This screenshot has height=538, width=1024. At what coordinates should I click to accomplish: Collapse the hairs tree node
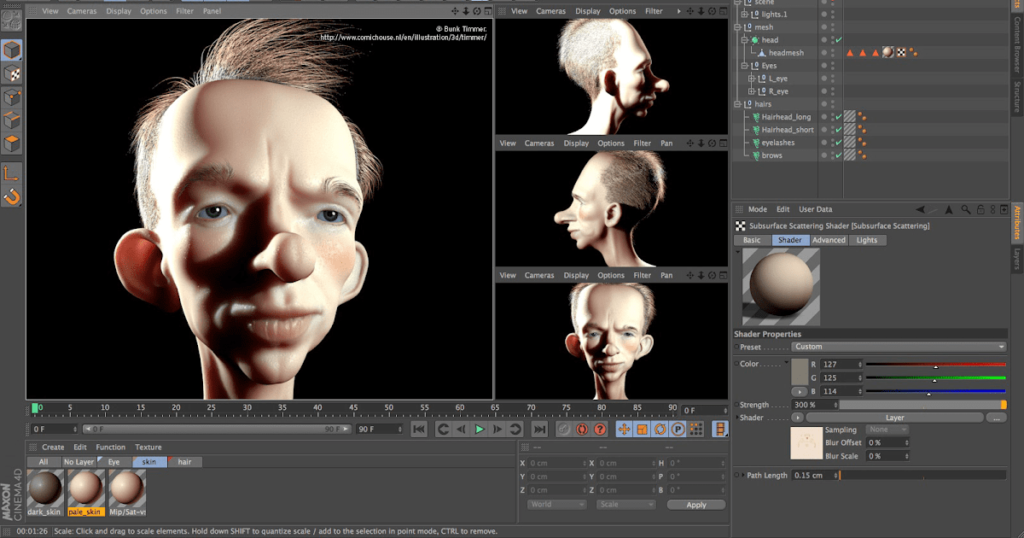point(737,104)
